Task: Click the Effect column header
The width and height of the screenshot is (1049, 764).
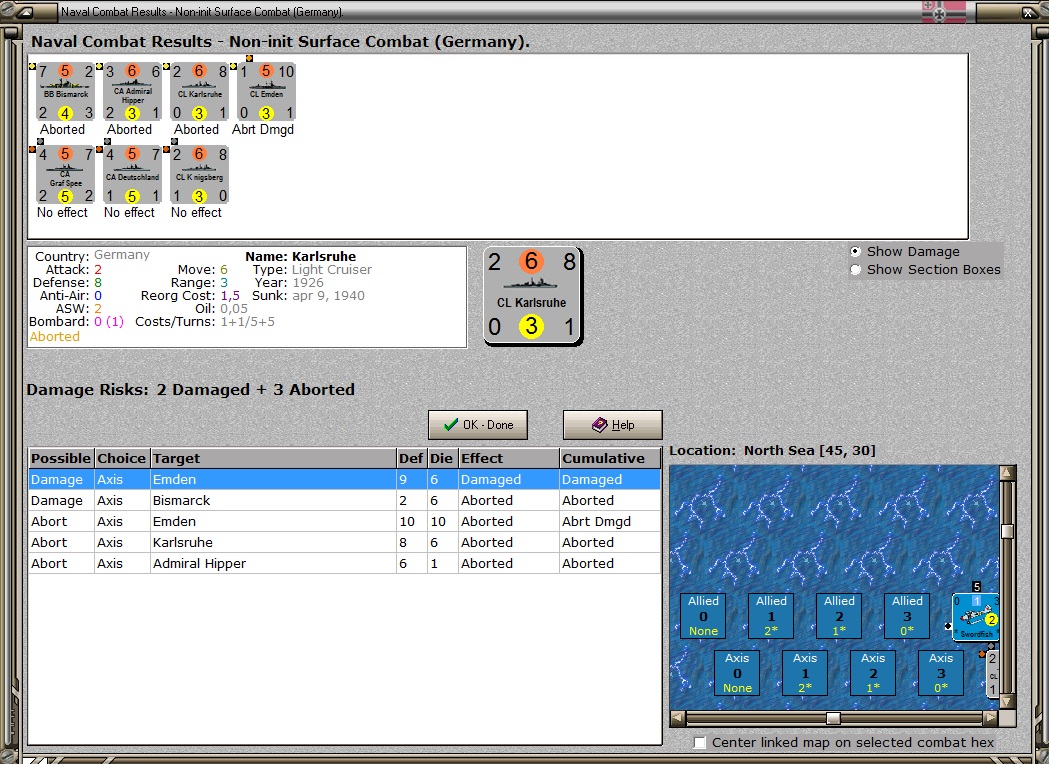Action: coord(508,458)
